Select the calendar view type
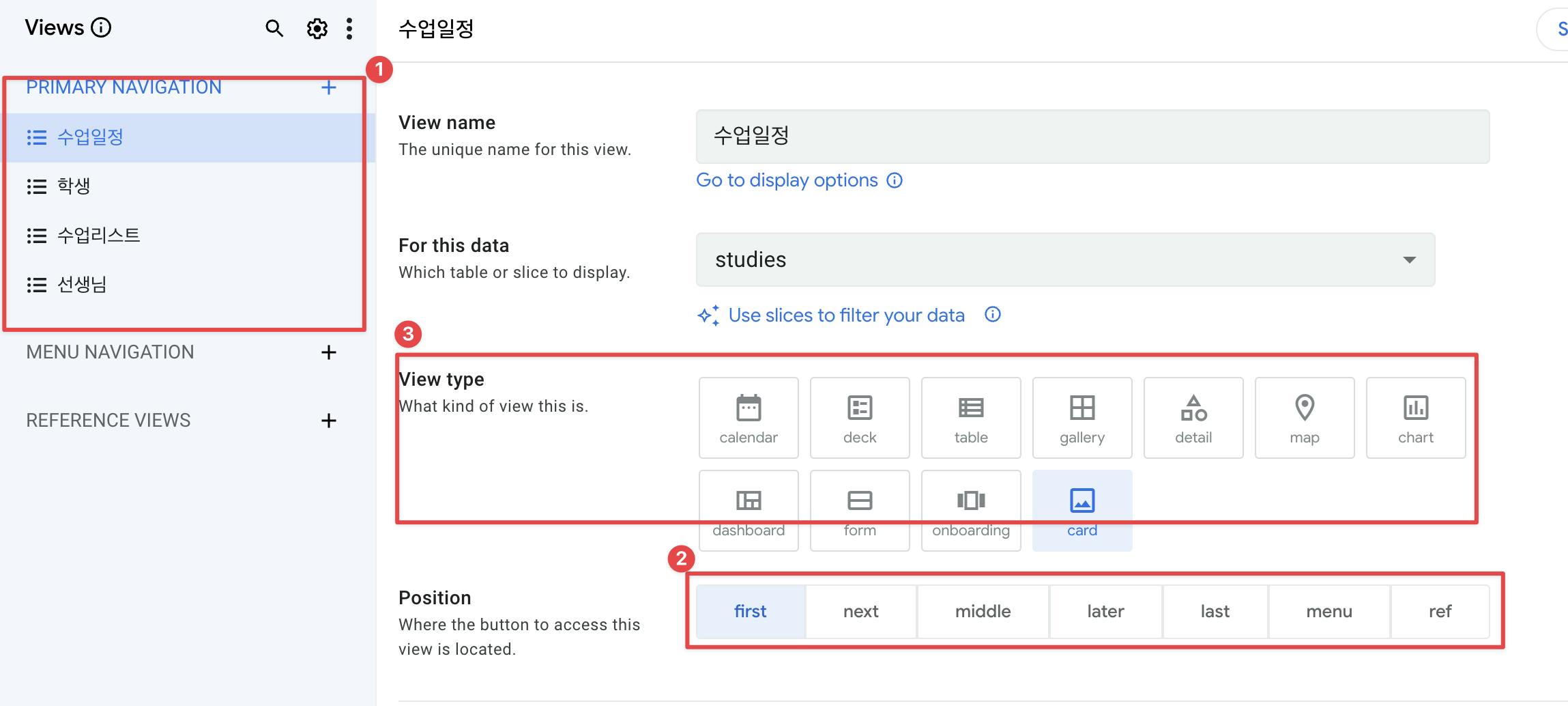The height and width of the screenshot is (706, 1568). [x=748, y=418]
